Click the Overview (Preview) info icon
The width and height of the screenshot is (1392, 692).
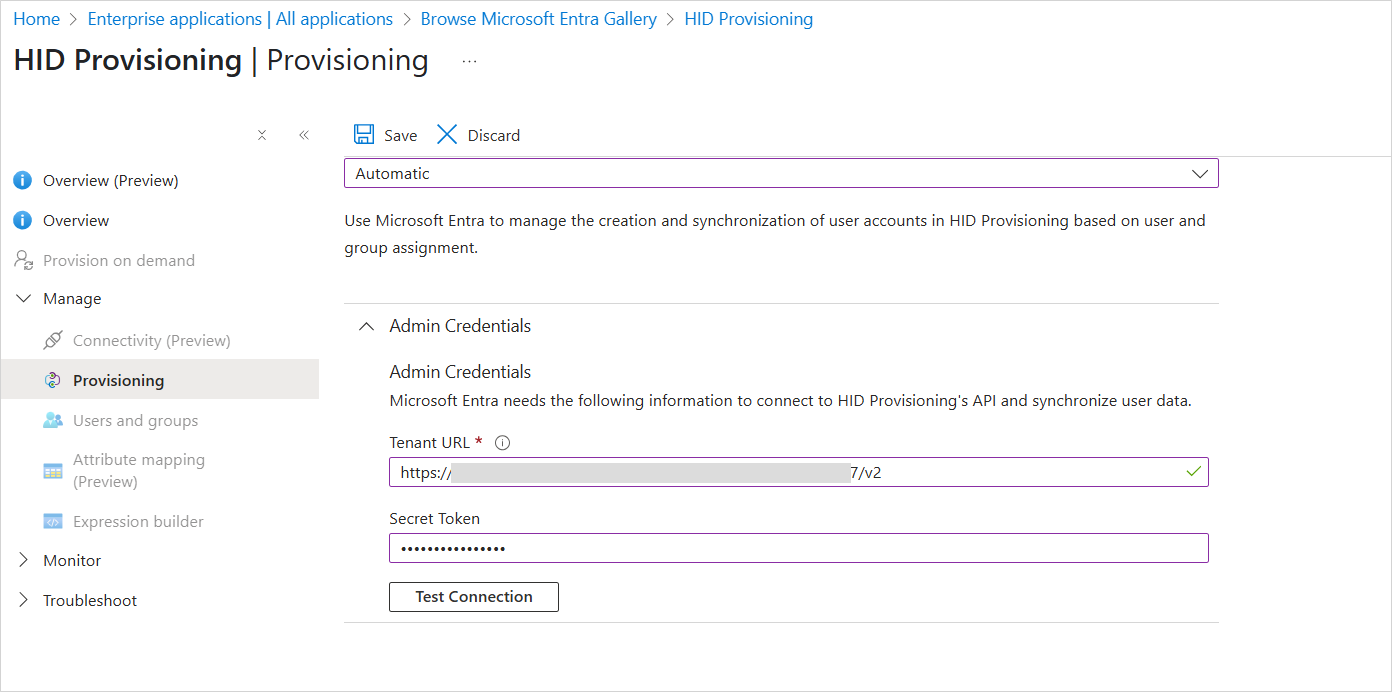coord(22,181)
